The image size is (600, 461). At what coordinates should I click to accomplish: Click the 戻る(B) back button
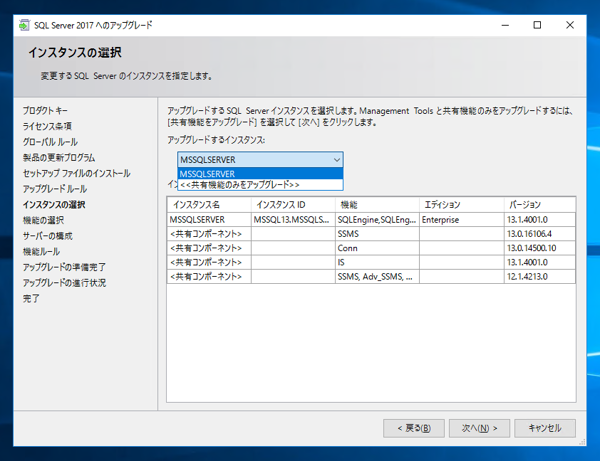[414, 428]
